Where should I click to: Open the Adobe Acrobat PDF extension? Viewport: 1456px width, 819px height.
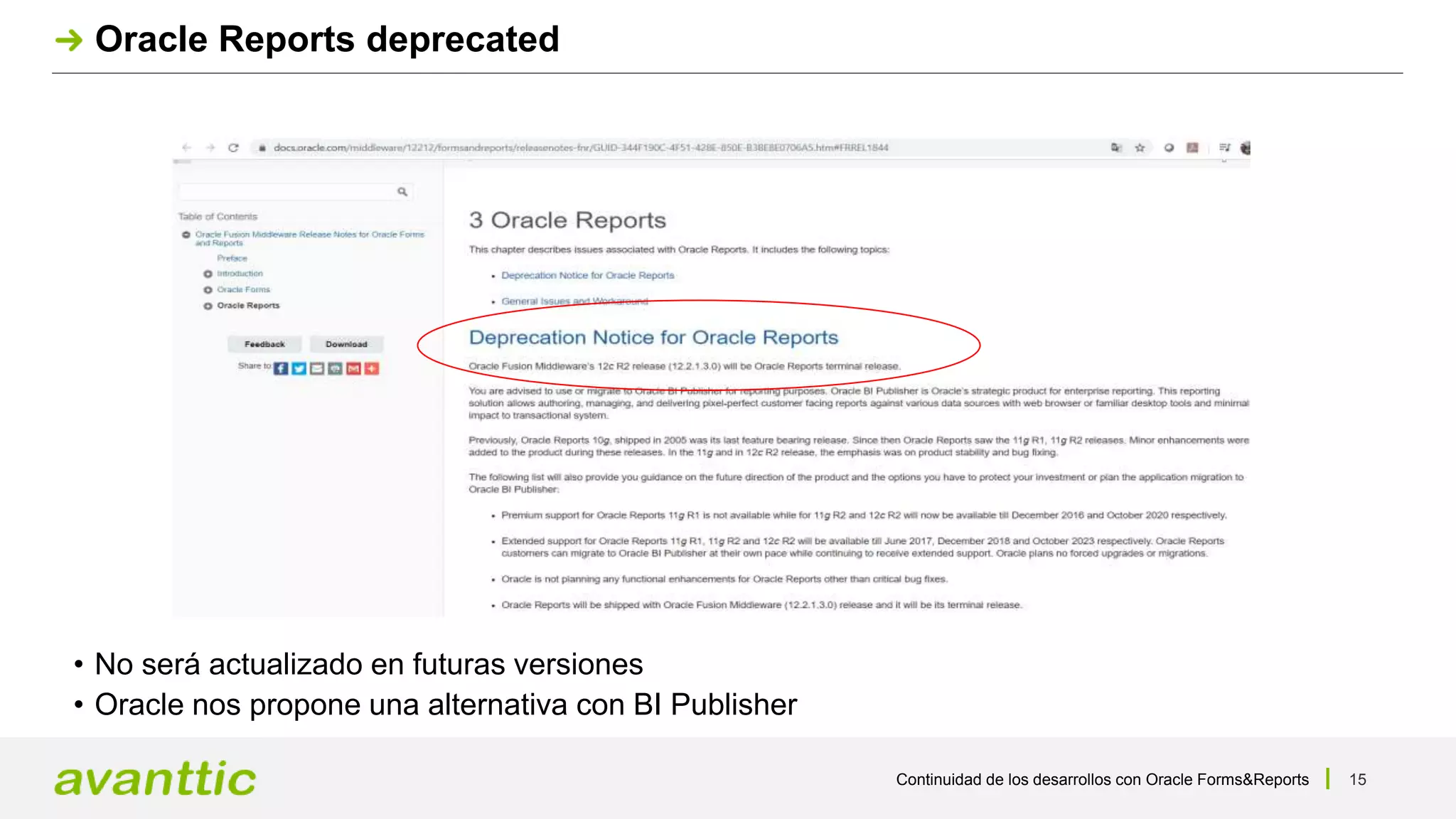[1192, 148]
